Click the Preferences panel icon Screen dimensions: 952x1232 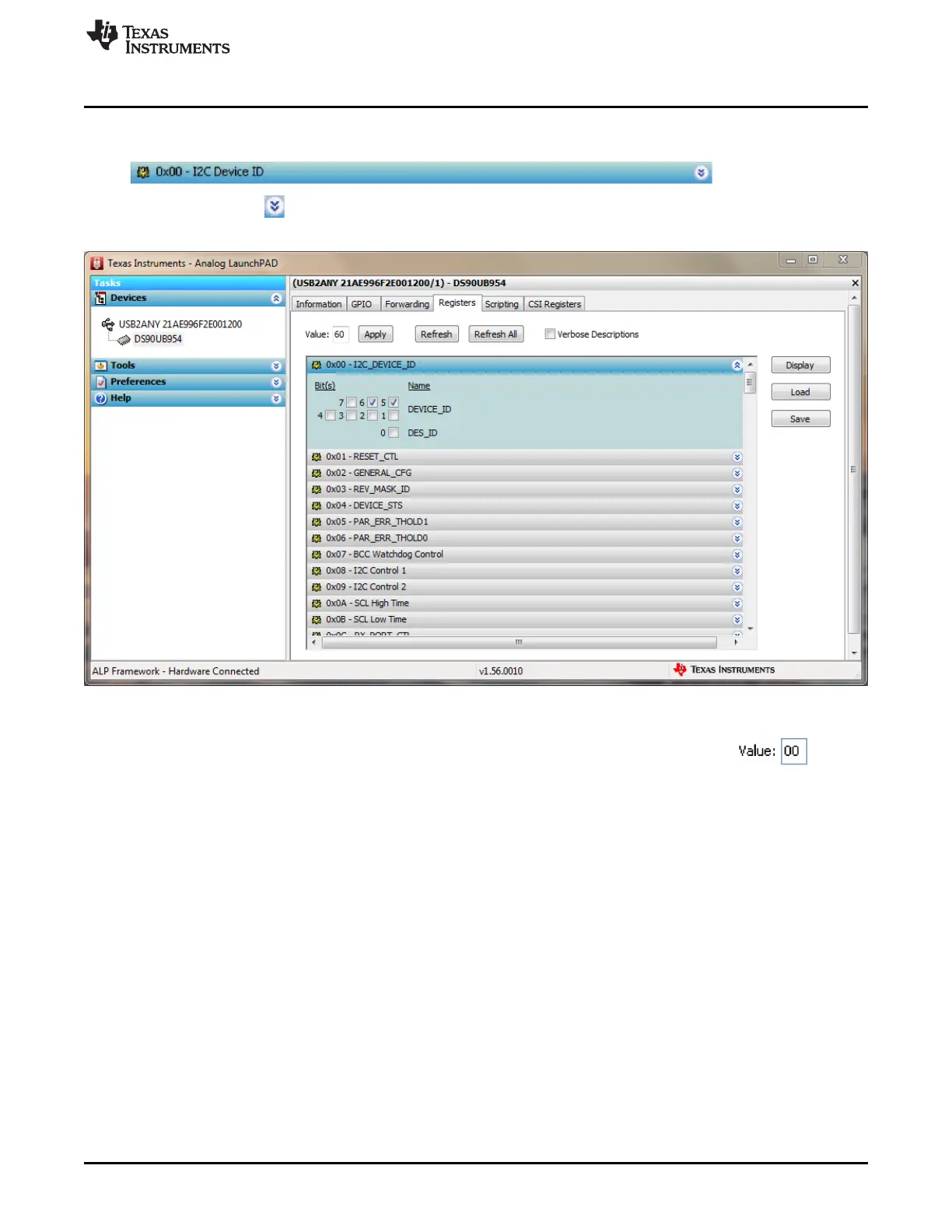[100, 382]
